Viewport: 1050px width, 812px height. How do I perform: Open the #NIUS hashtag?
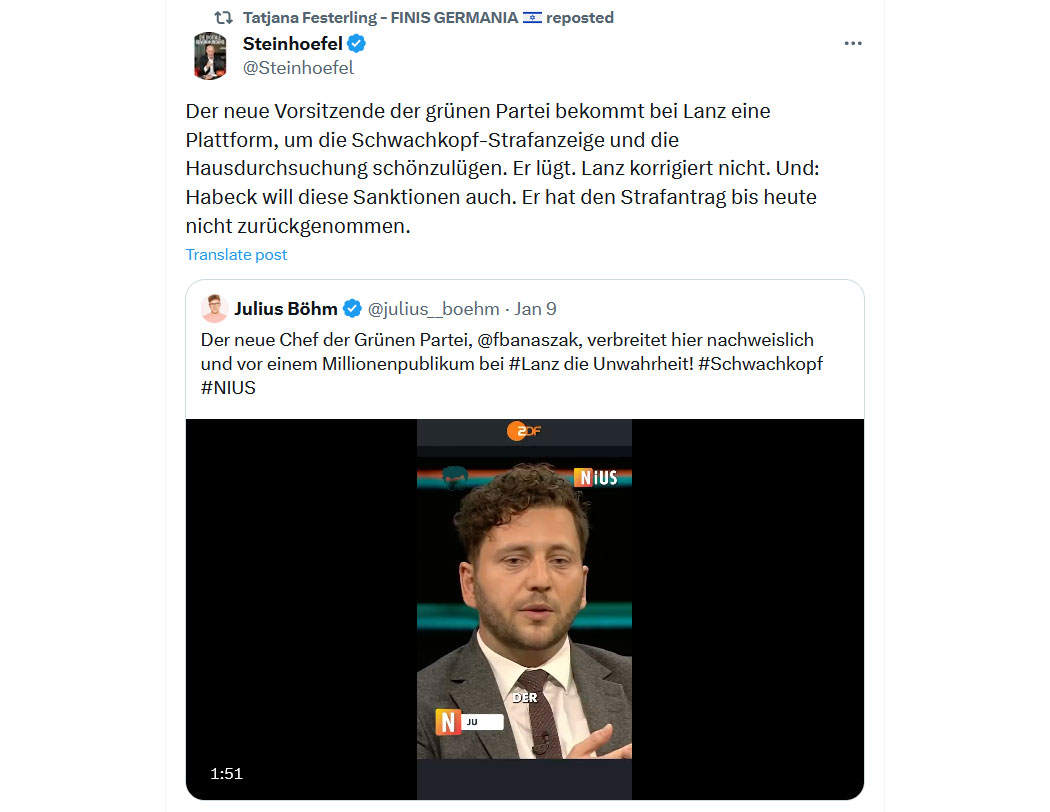click(x=228, y=388)
